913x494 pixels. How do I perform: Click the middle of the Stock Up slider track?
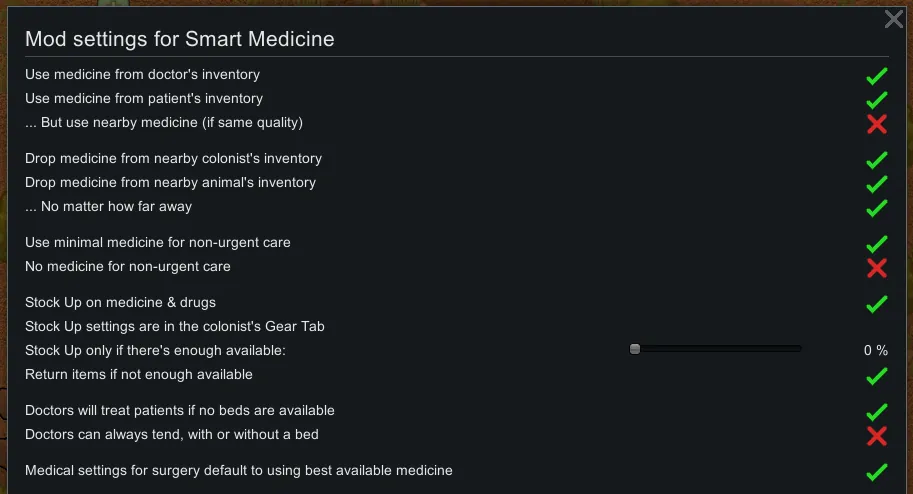pyautogui.click(x=718, y=349)
